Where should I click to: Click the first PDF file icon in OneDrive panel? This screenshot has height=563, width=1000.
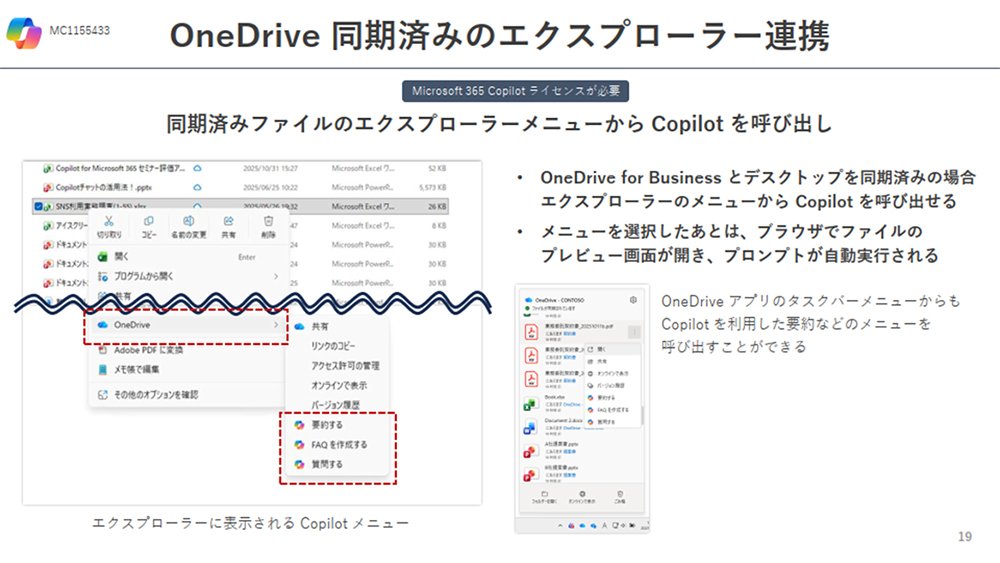(531, 332)
